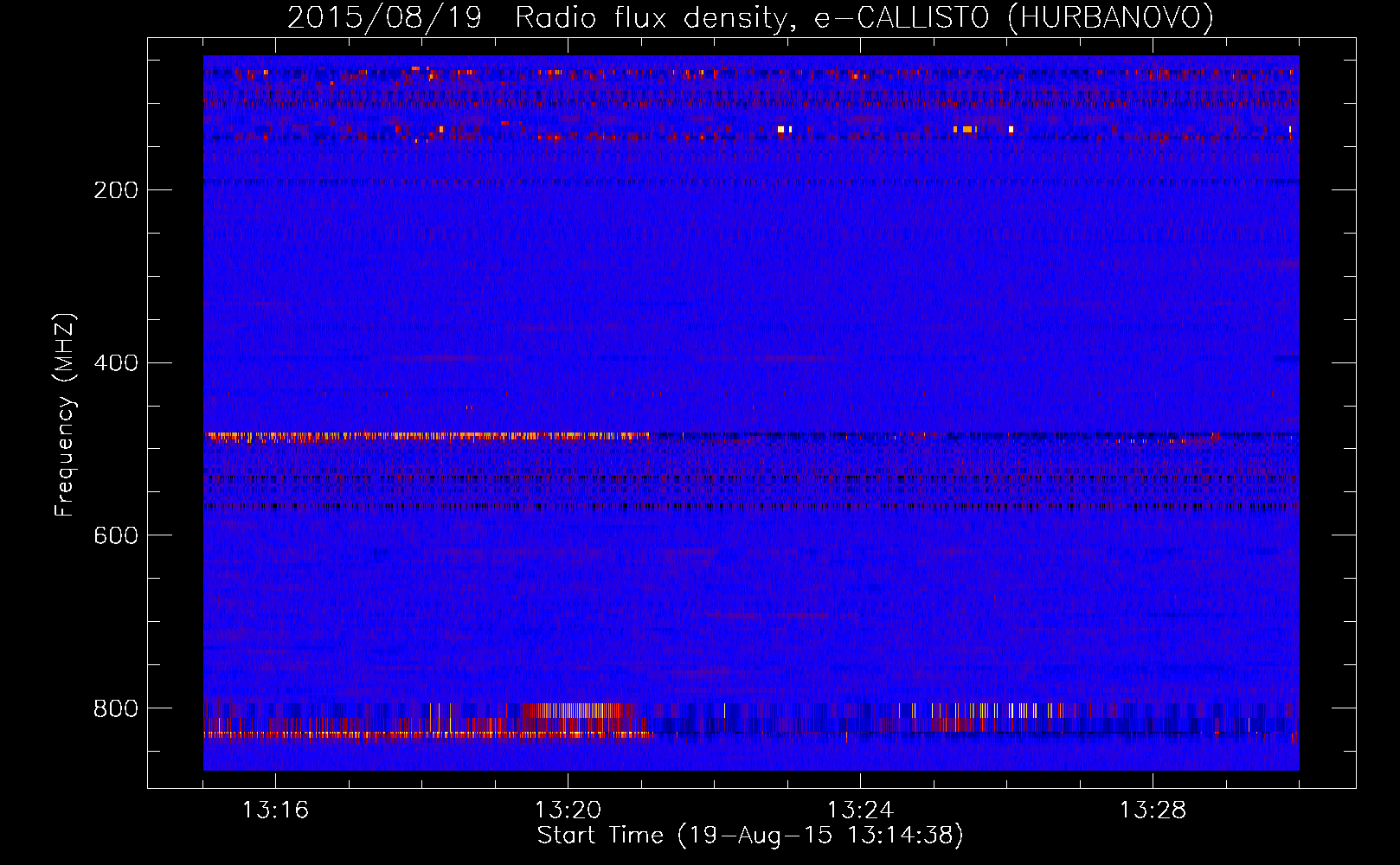Viewport: 1400px width, 865px height.
Task: Click the 13:28 time tick label
Action: tap(1153, 811)
